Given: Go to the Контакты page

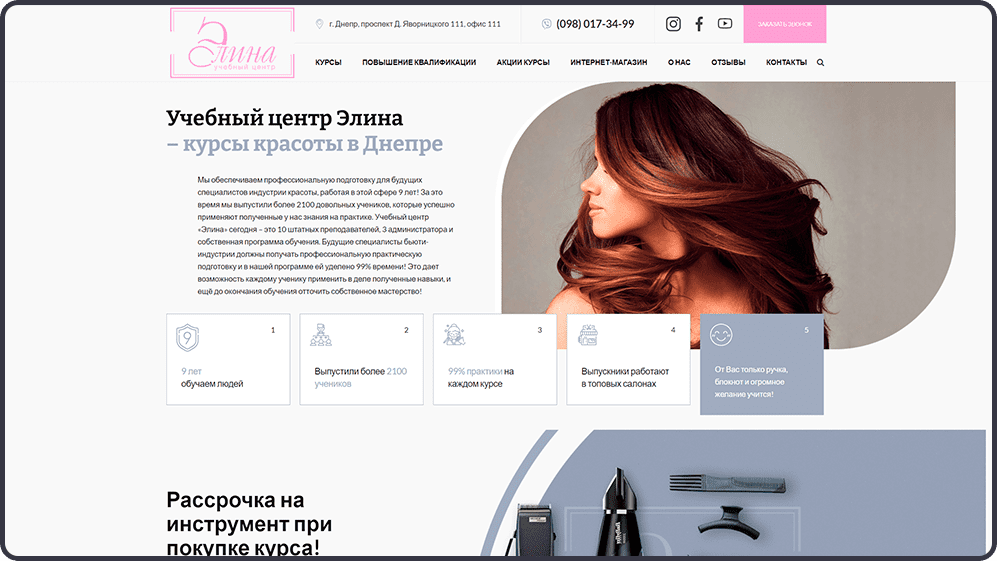Looking at the screenshot, I should pos(786,62).
